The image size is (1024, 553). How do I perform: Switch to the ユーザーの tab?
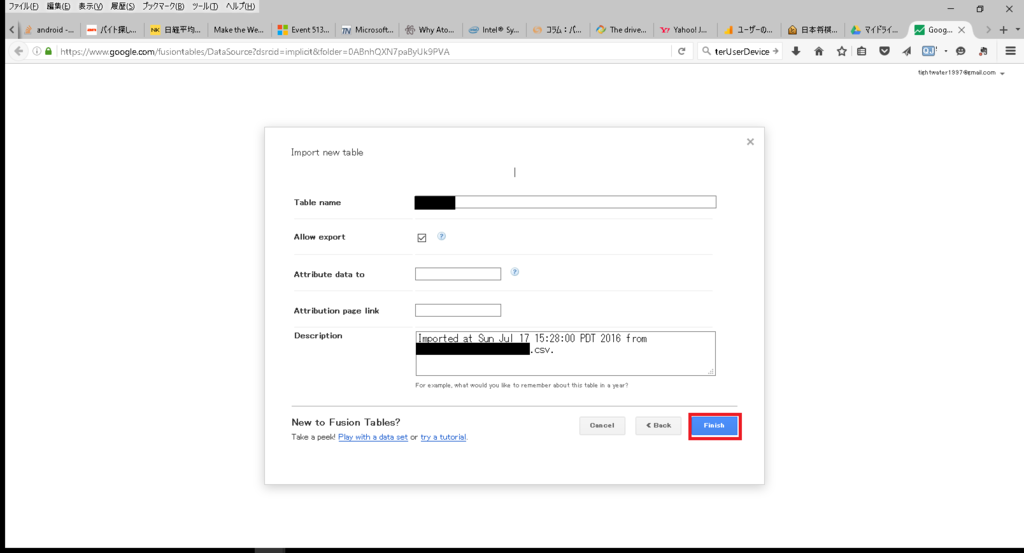click(748, 30)
